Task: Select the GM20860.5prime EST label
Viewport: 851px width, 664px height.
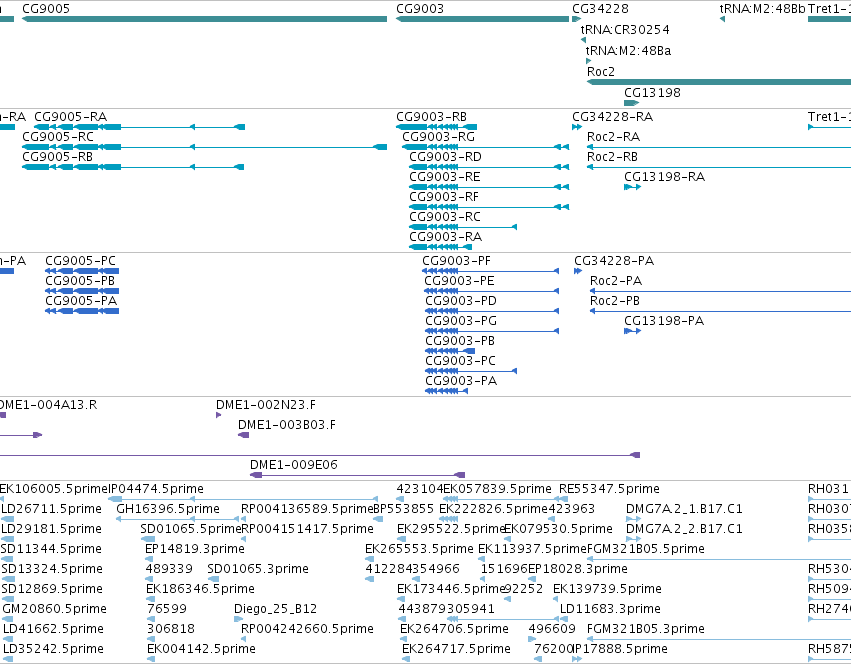Action: coord(54,609)
